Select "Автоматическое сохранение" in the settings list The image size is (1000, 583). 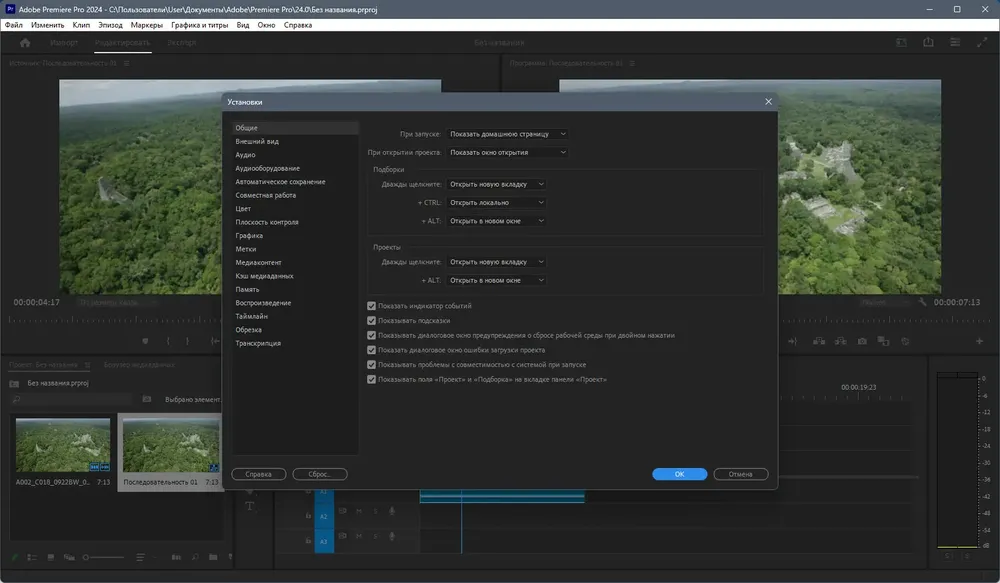pyautogui.click(x=280, y=182)
